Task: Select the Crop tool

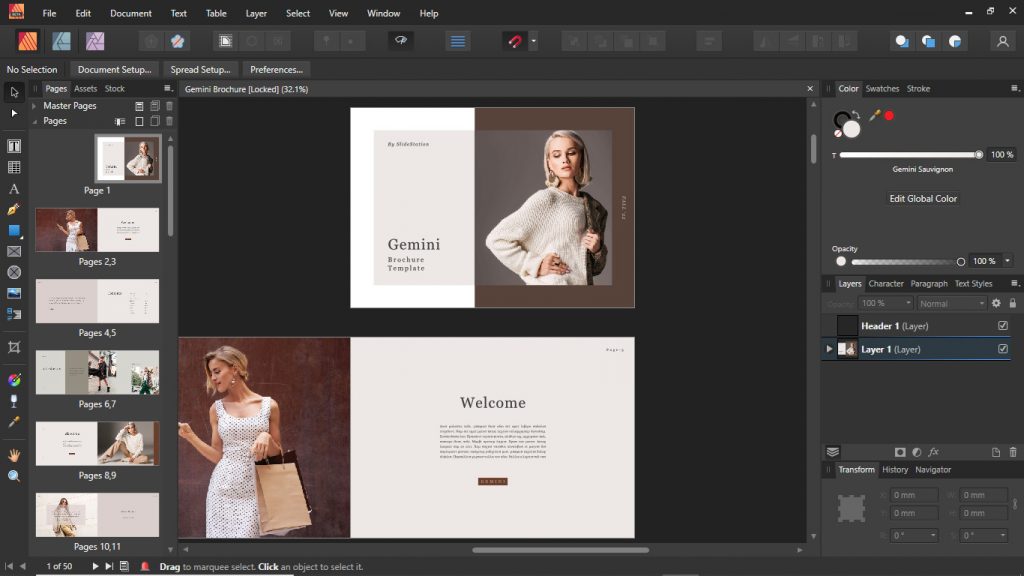Action: coord(14,347)
